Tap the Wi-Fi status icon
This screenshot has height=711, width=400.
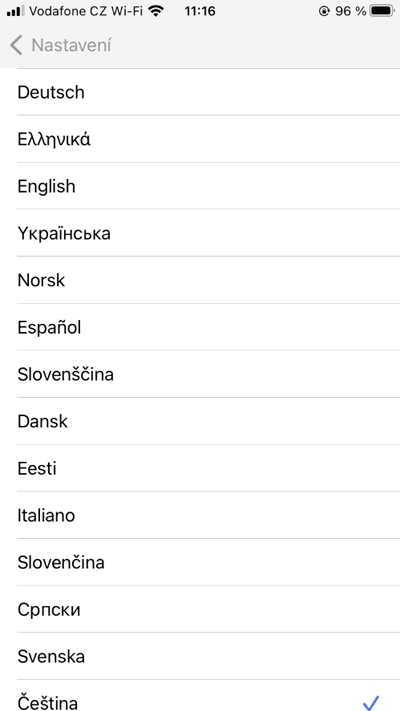(157, 11)
